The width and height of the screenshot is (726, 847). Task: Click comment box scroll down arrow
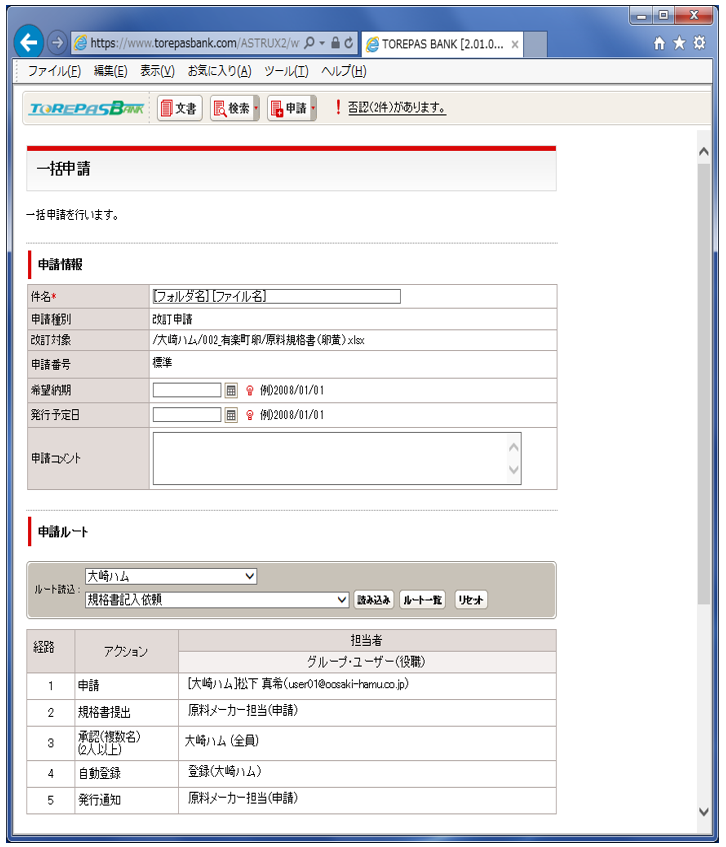coord(514,470)
